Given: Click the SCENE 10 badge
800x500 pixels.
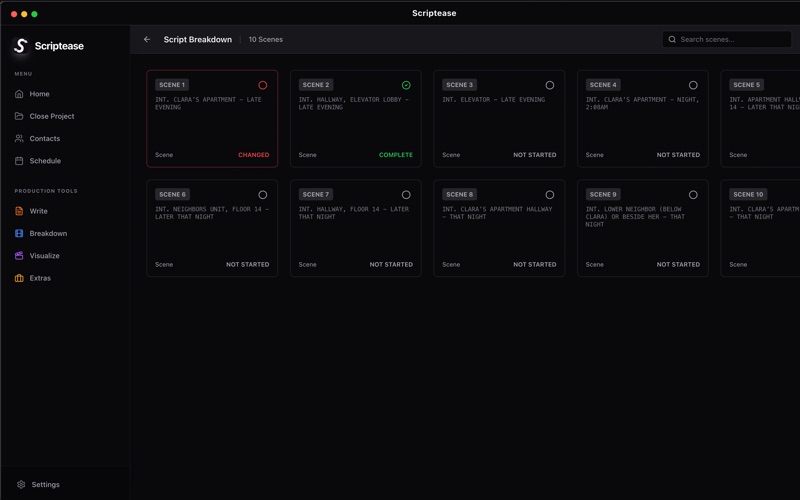Looking at the screenshot, I should pos(748,194).
